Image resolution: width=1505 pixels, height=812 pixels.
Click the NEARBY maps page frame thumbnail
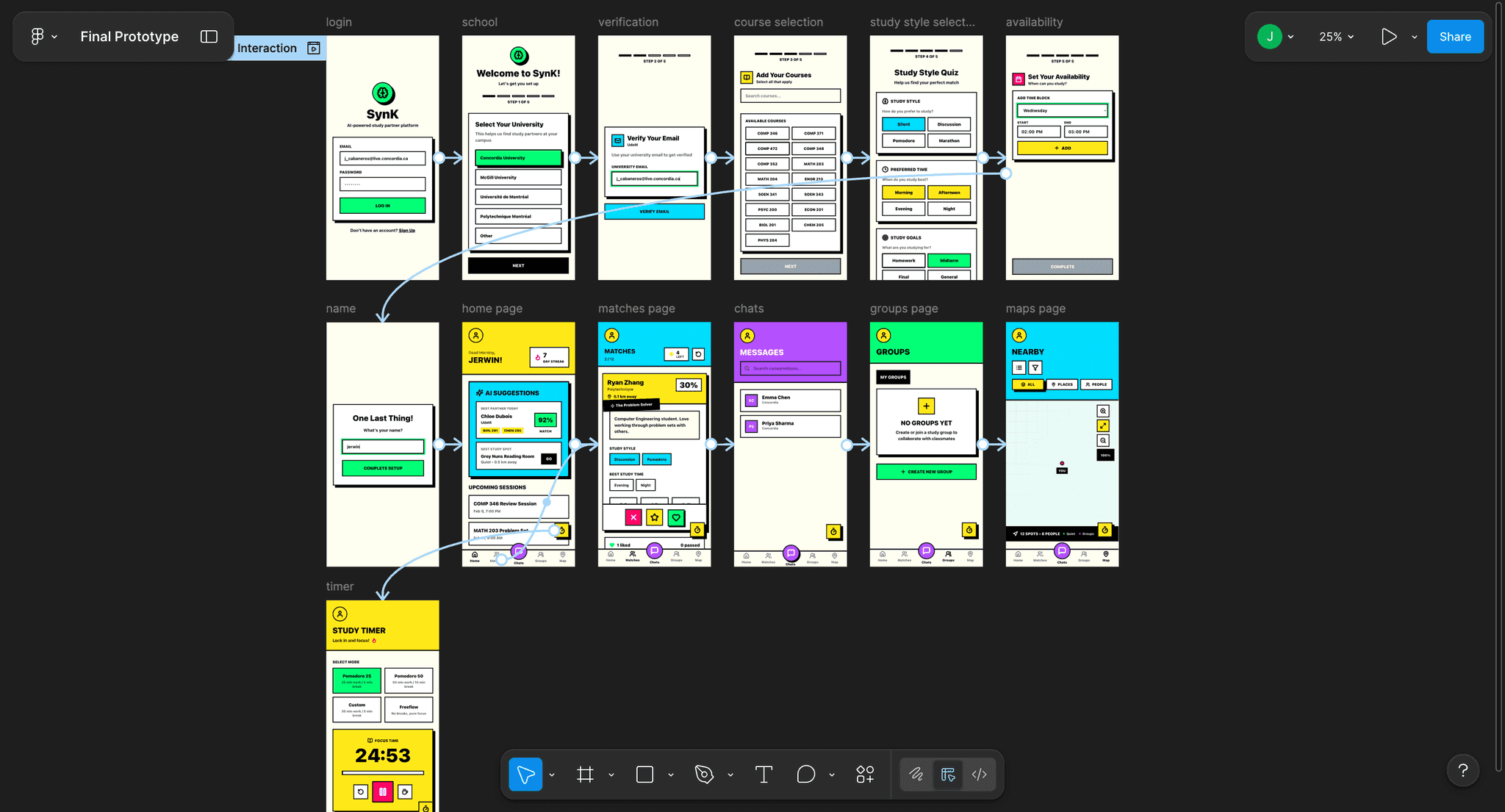click(1062, 444)
